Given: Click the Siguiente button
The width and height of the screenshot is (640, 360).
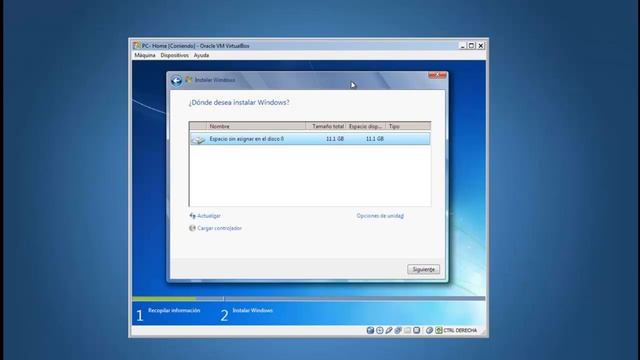Looking at the screenshot, I should pyautogui.click(x=423, y=269).
